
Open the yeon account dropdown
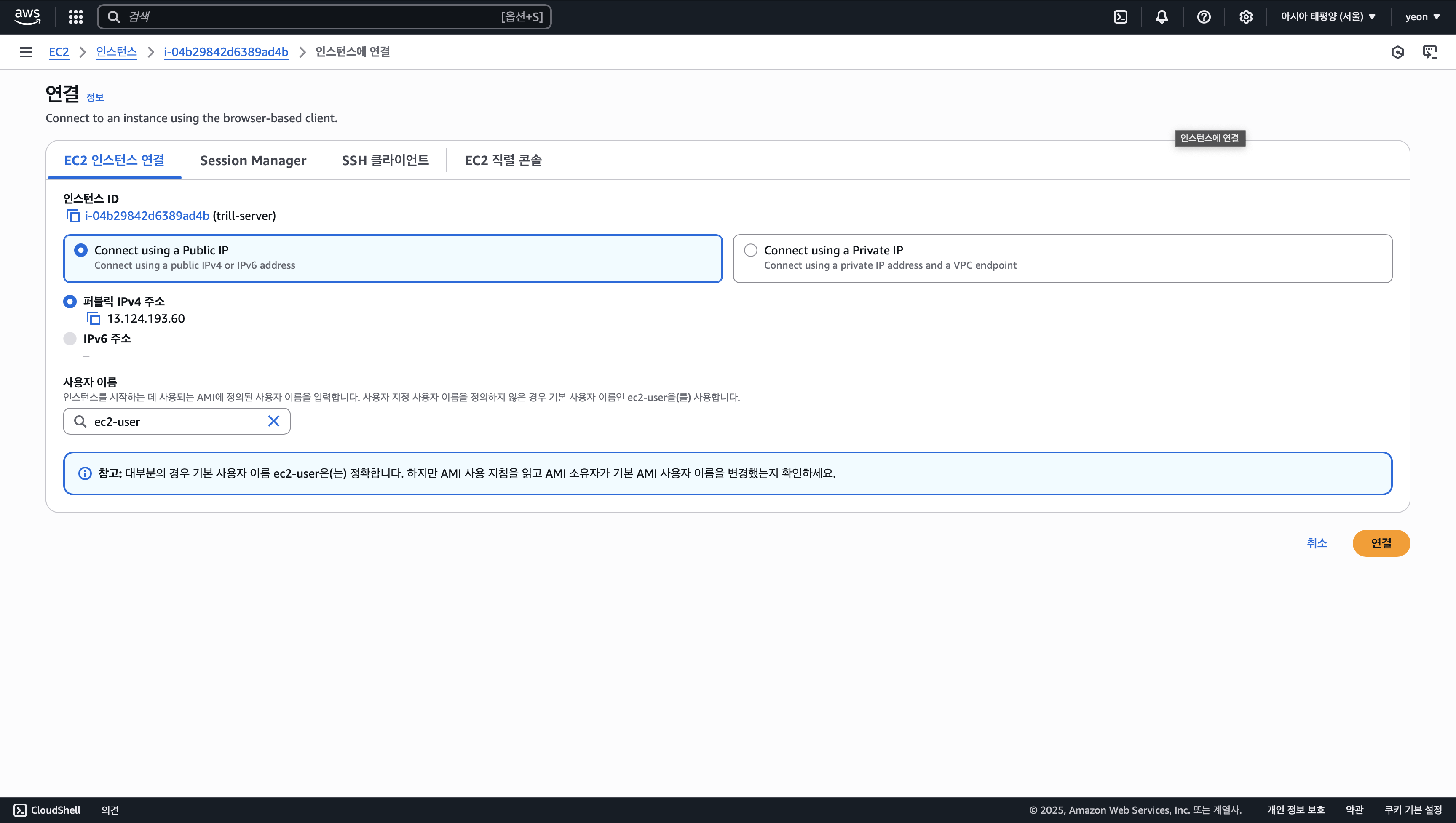coord(1422,17)
